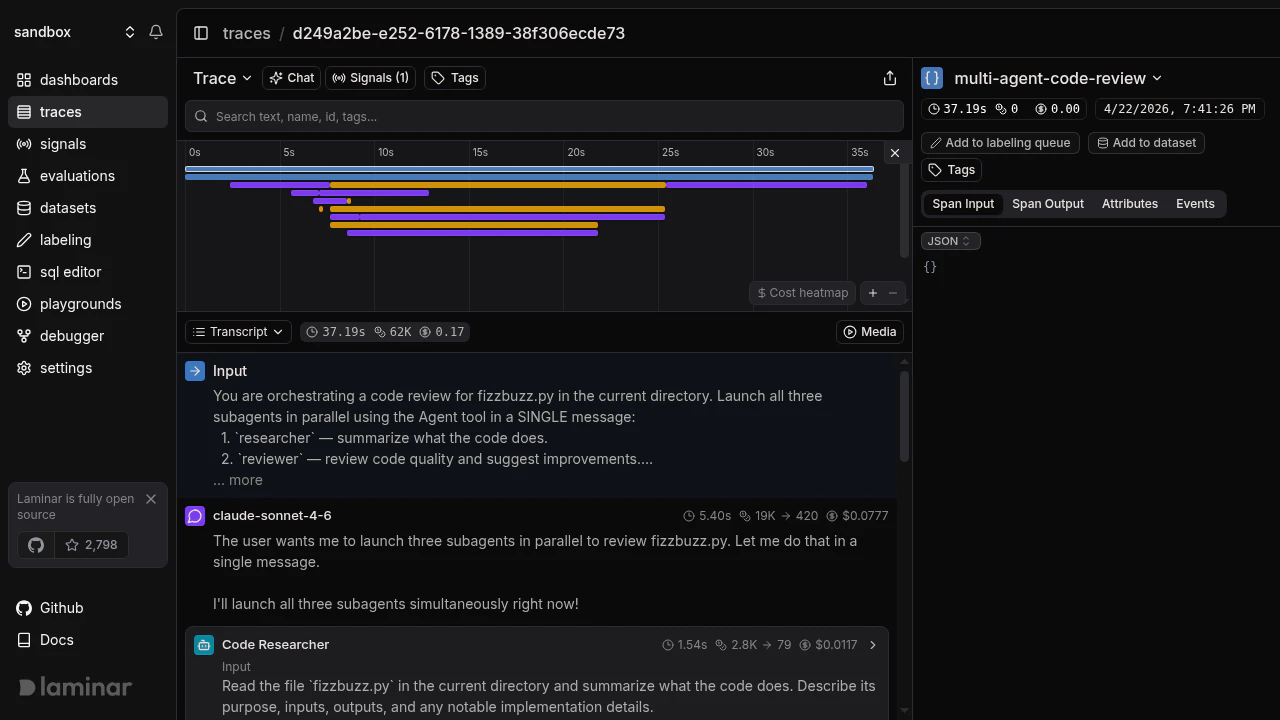Open settings in sidebar
Viewport: 1280px width, 720px height.
click(x=88, y=368)
